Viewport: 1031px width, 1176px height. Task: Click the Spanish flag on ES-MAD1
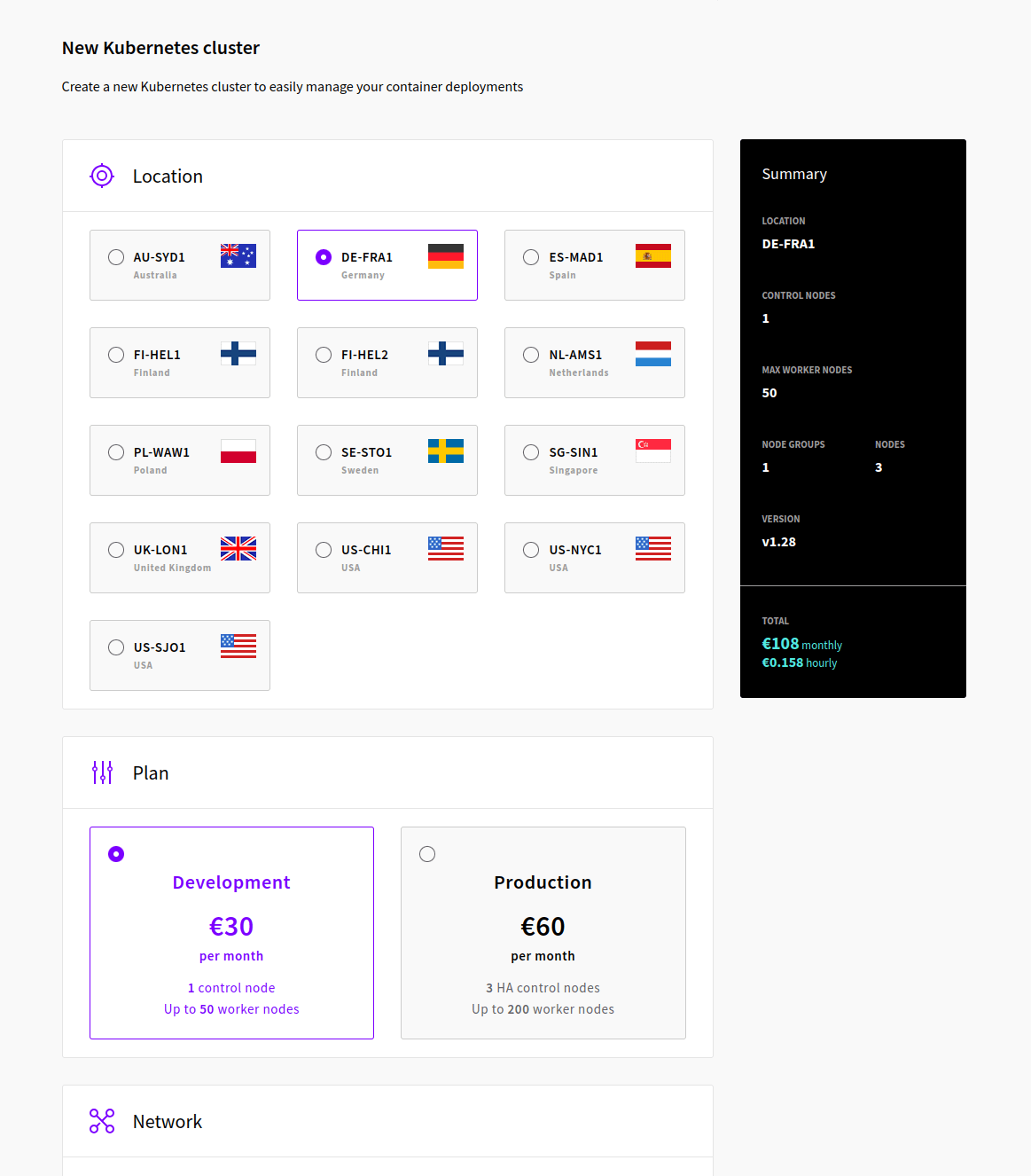pyautogui.click(x=653, y=255)
